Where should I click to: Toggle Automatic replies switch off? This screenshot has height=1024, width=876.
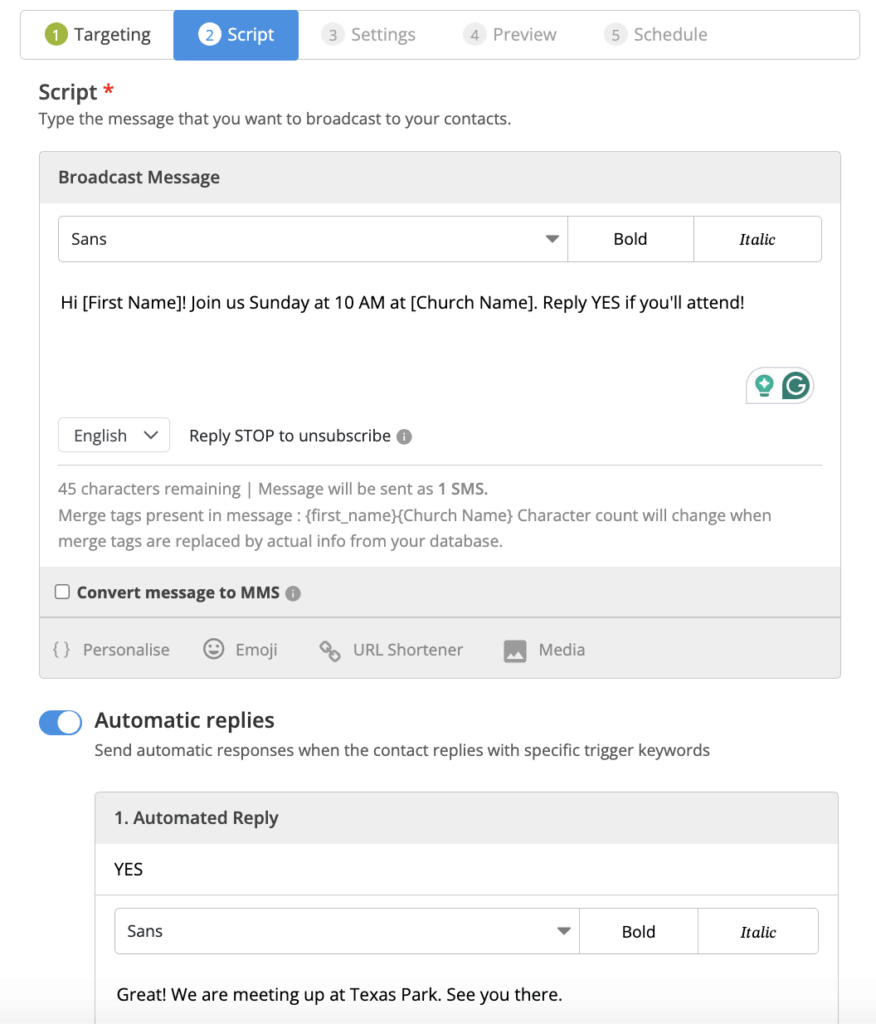pos(60,722)
